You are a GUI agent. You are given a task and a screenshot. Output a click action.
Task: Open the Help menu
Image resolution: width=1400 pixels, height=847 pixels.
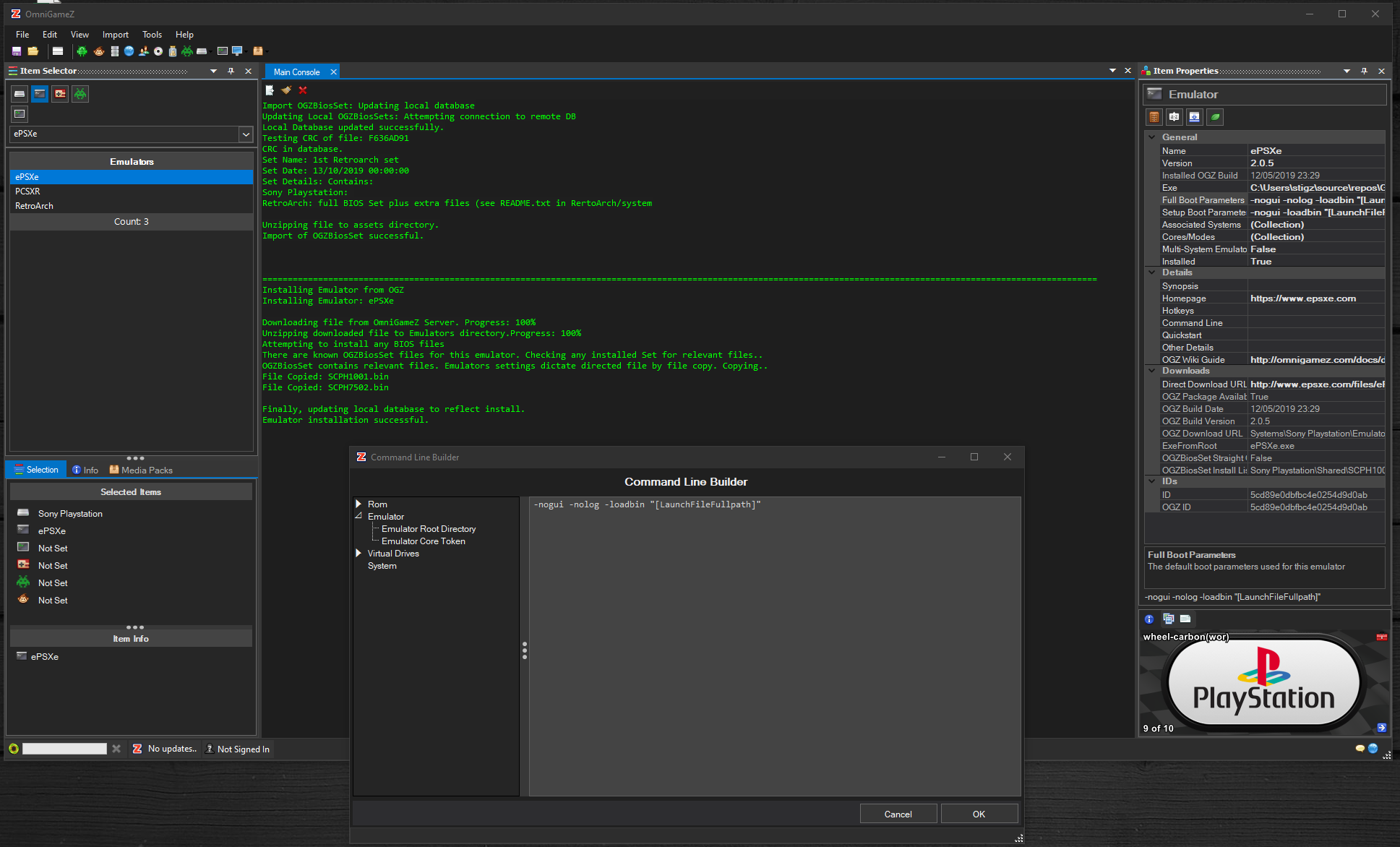(x=184, y=35)
